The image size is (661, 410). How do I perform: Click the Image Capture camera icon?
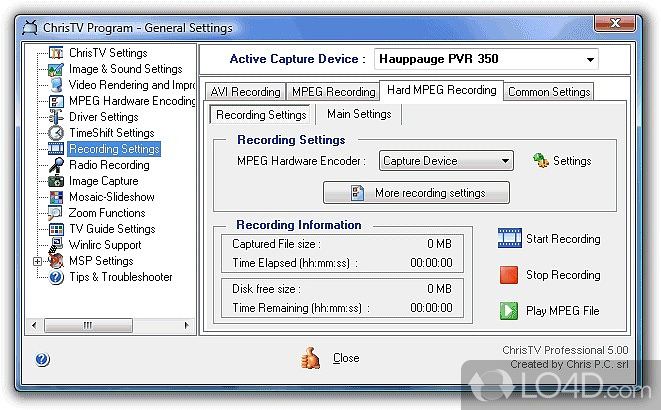pos(56,181)
